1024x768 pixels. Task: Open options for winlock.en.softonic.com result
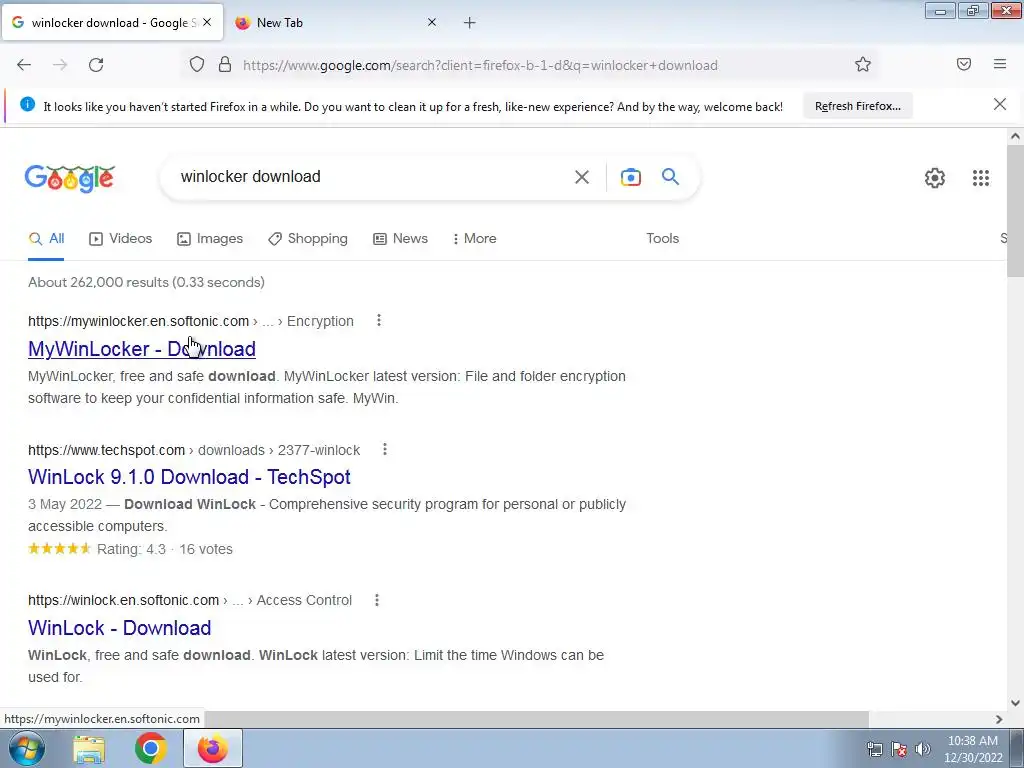(x=377, y=600)
